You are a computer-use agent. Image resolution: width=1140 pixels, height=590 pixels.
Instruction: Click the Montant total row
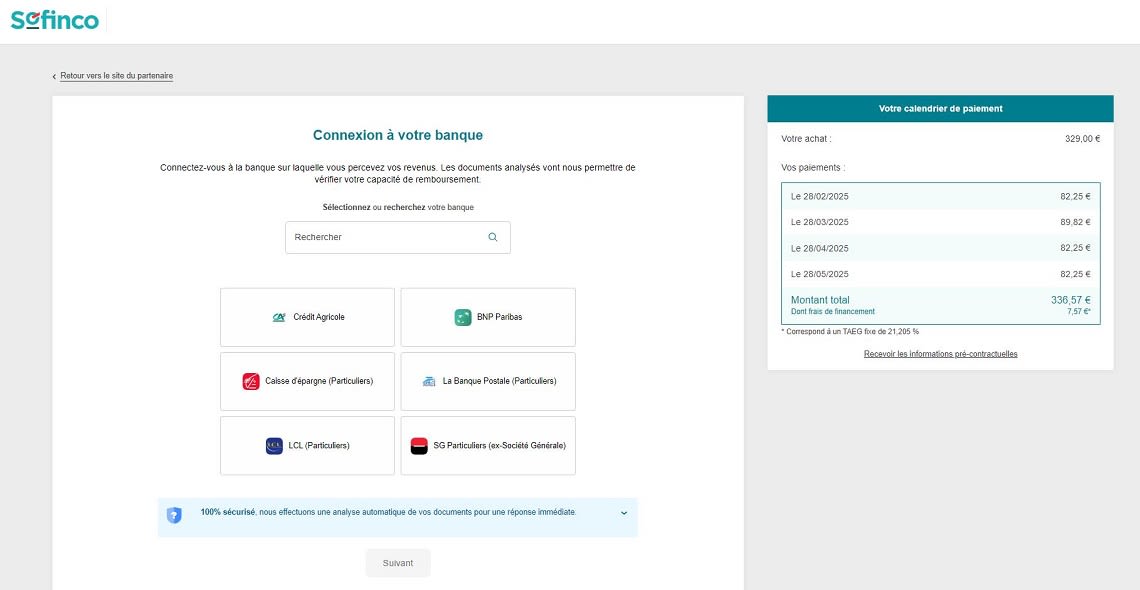pyautogui.click(x=940, y=304)
